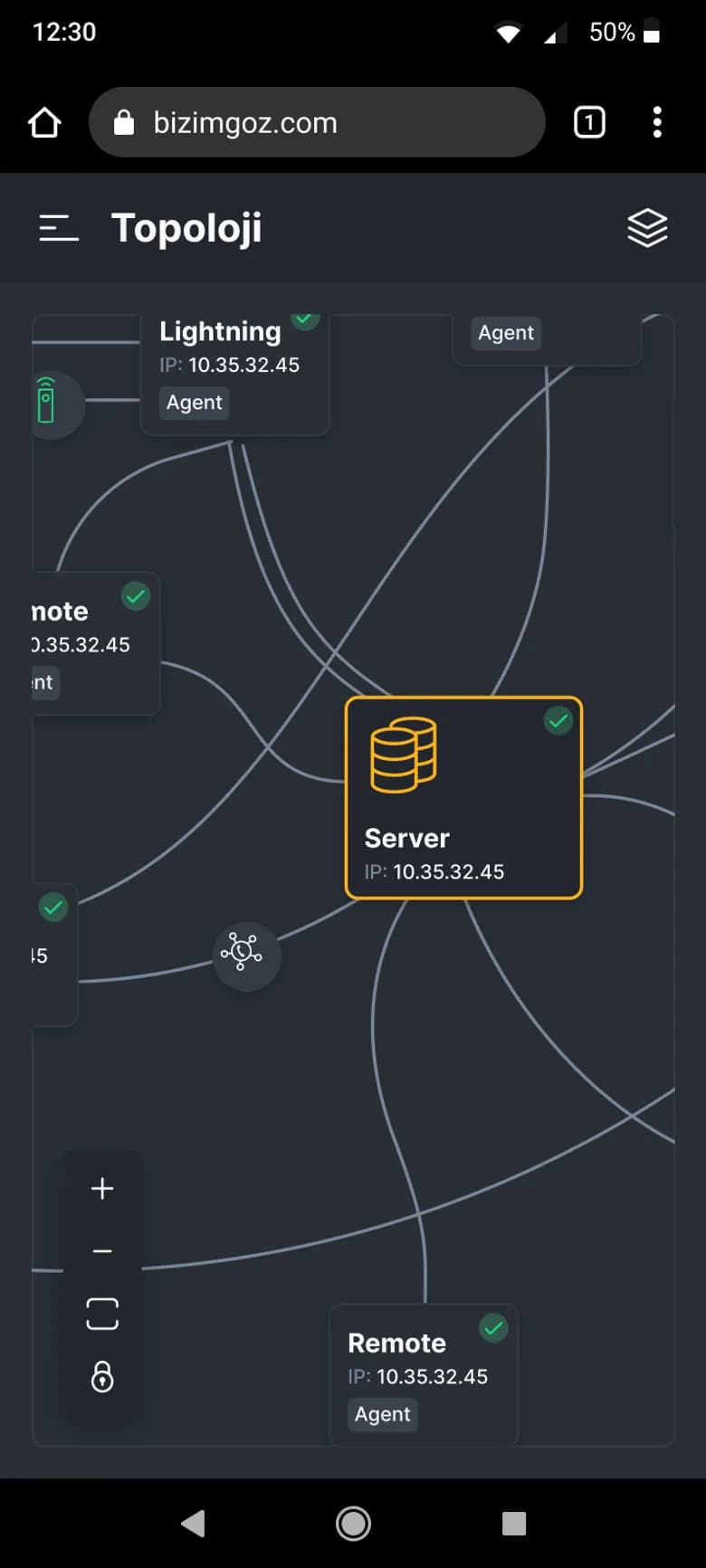Open the hamburger menu beside Topoloji
Image resolution: width=706 pixels, height=1568 pixels.
(x=59, y=228)
